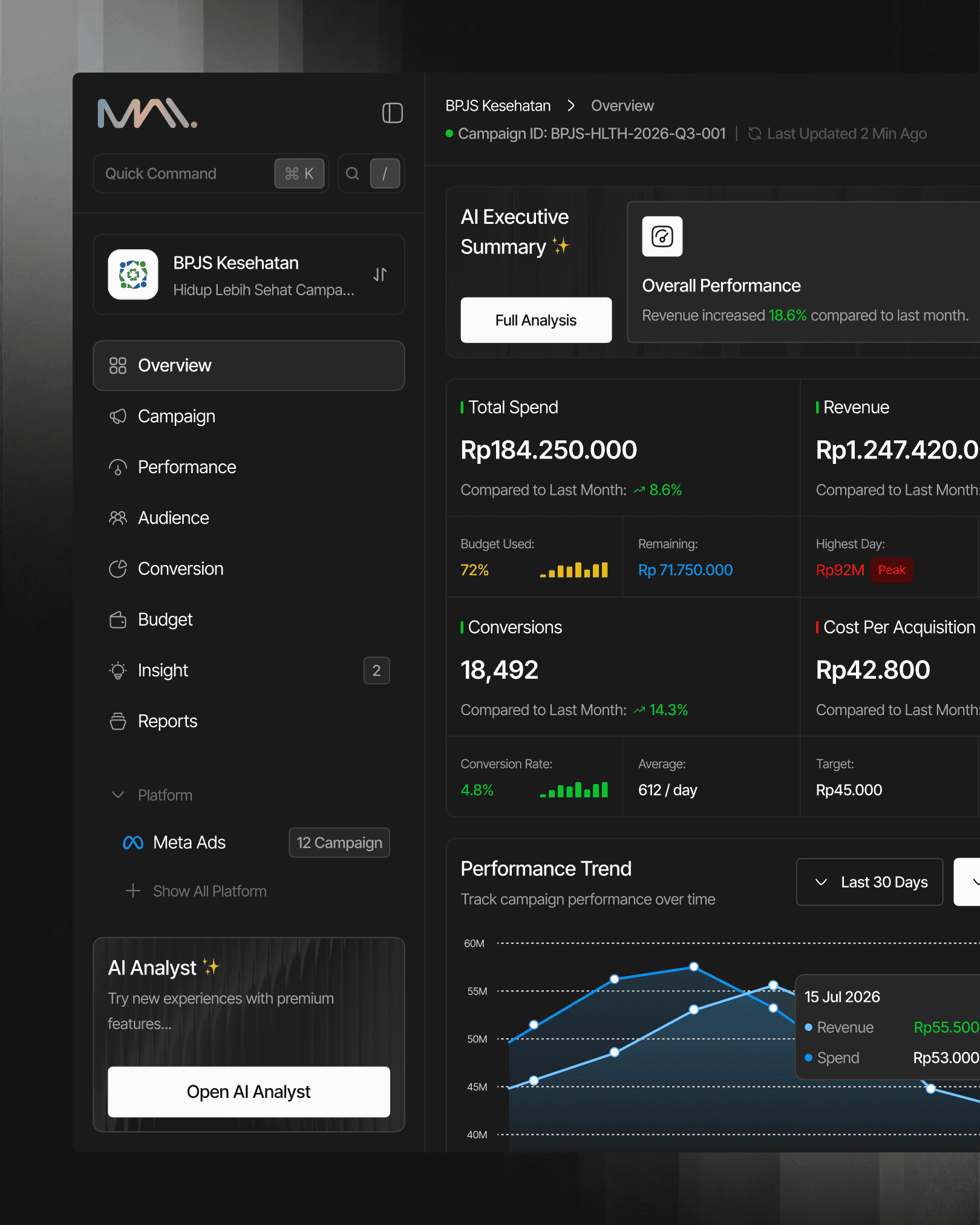Focus the Quick Command field
980x1225 pixels.
tap(211, 174)
